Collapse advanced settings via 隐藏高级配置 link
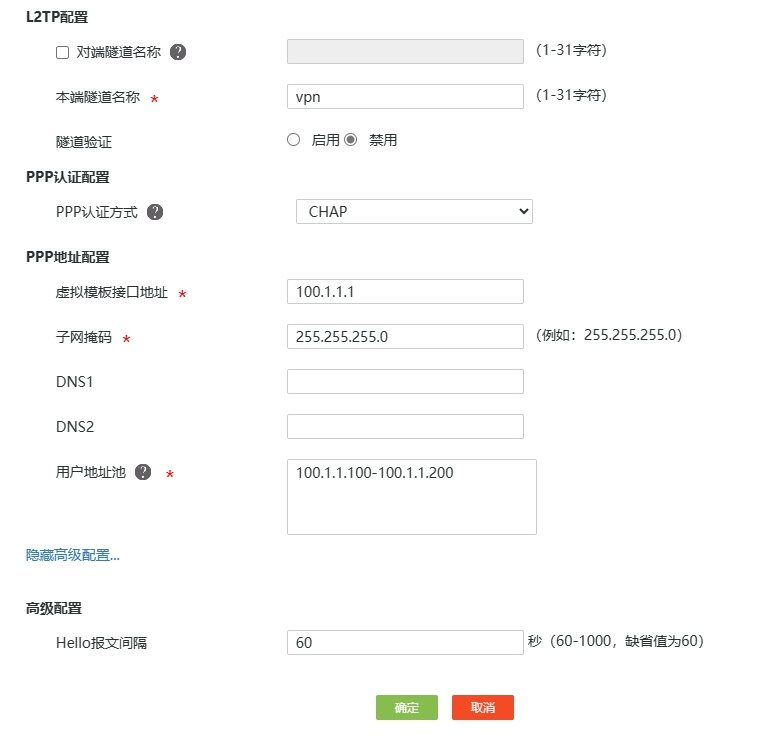Viewport: 779px width, 739px height. coord(73,555)
